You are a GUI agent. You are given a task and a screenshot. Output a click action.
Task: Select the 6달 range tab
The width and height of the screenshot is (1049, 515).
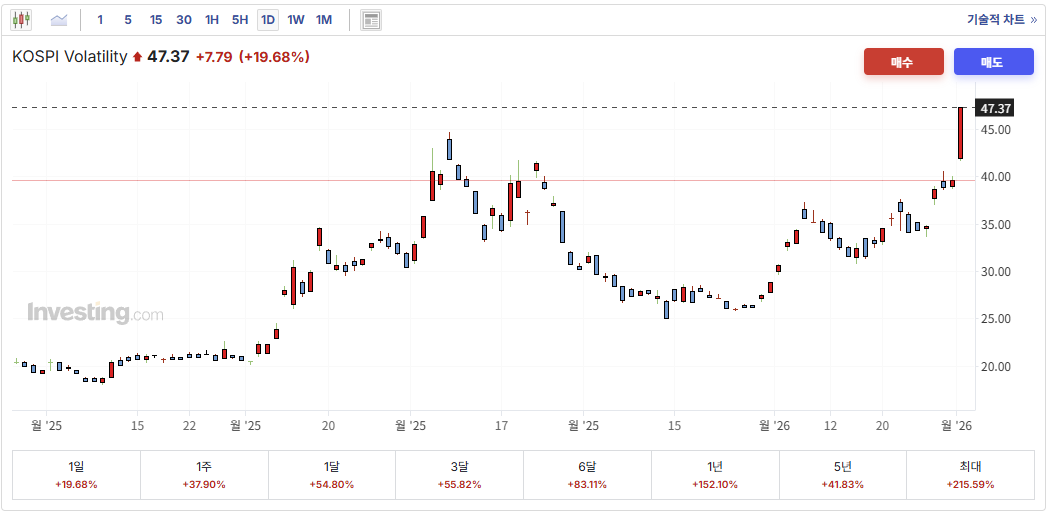587,475
